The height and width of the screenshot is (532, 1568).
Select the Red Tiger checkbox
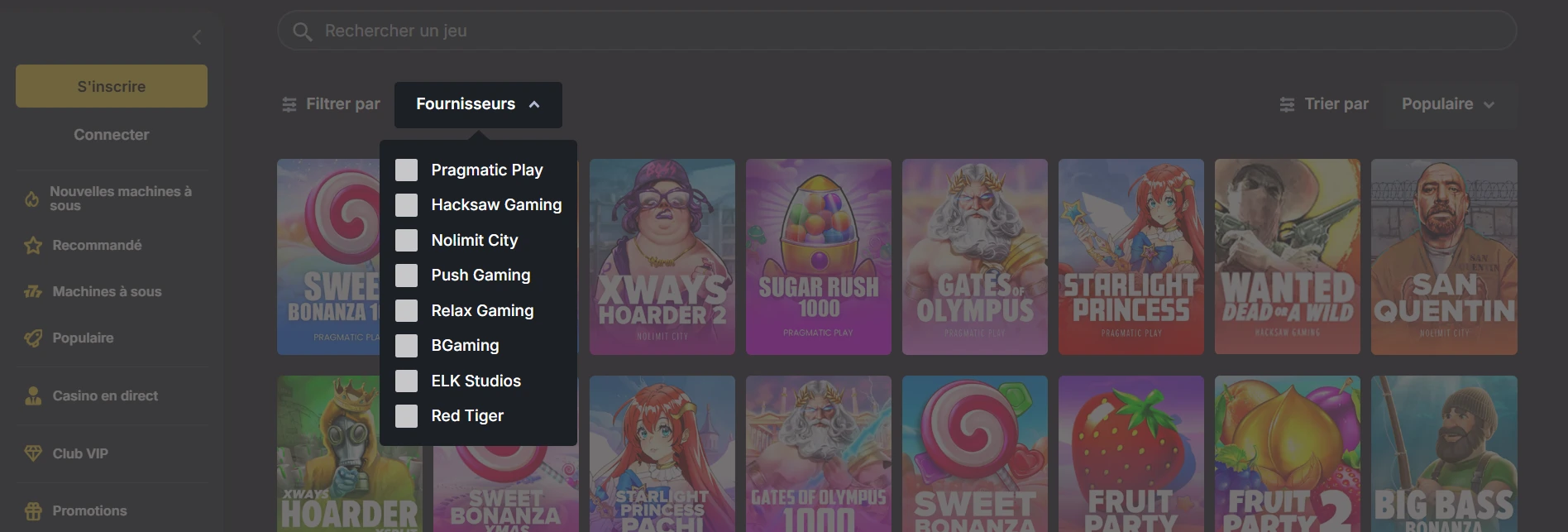tap(406, 416)
